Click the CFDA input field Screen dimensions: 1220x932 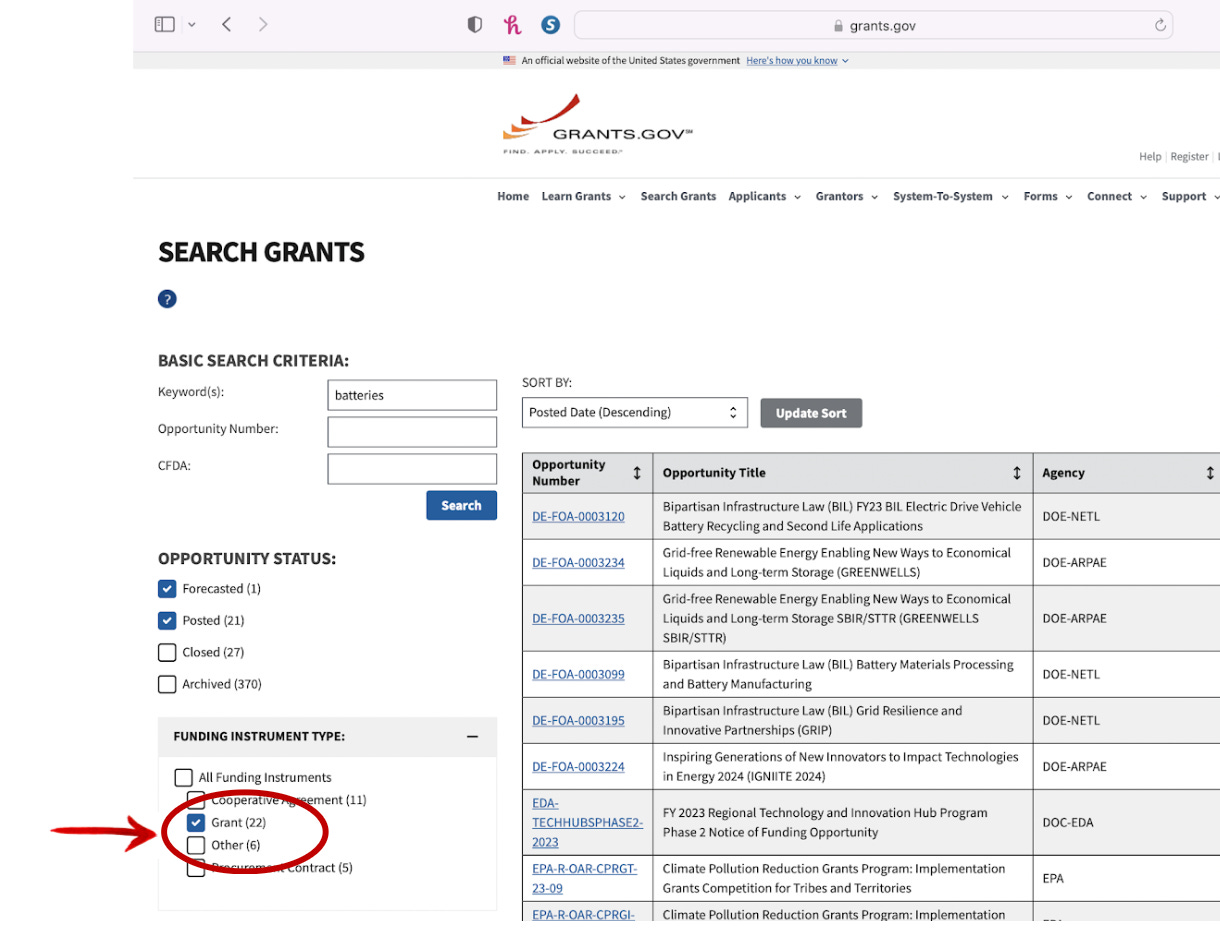[412, 469]
